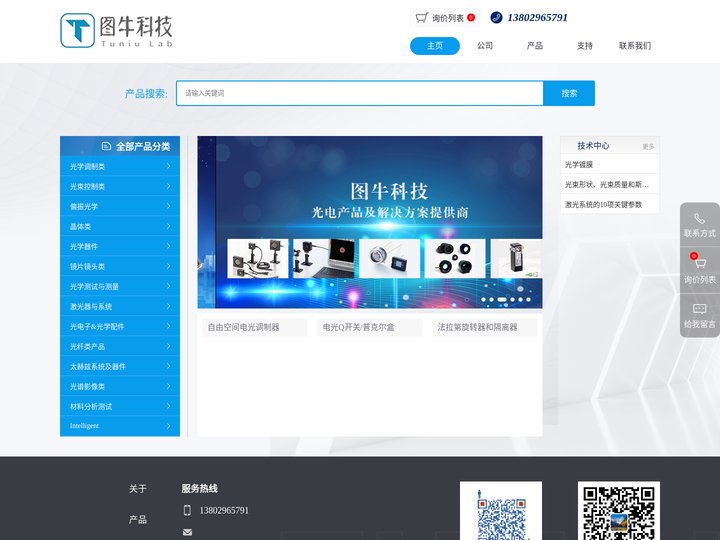This screenshot has height=540, width=720.
Task: Click the first banner thumbnail of optical mounts
Action: pos(258,258)
